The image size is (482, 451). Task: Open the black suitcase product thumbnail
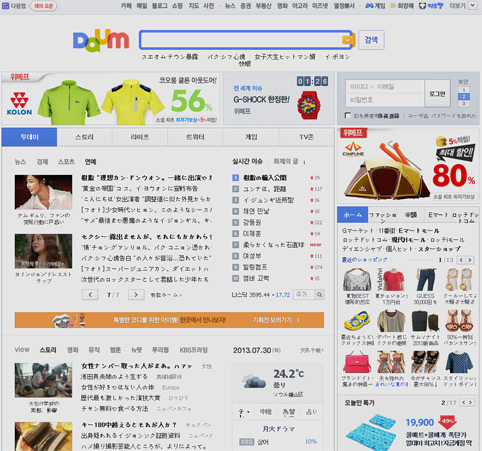click(x=425, y=321)
